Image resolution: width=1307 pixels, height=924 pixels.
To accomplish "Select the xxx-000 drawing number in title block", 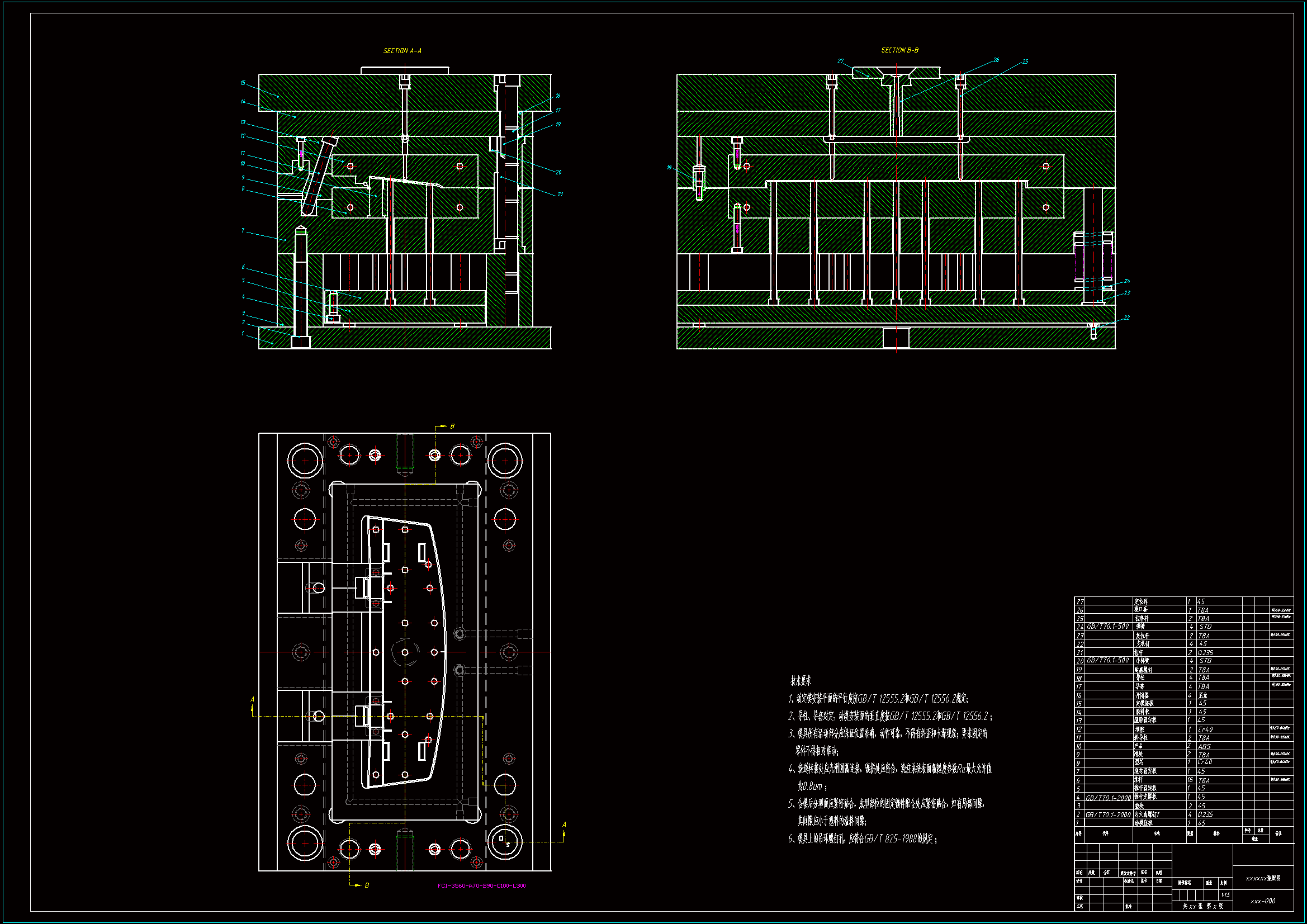I will pyautogui.click(x=1262, y=901).
